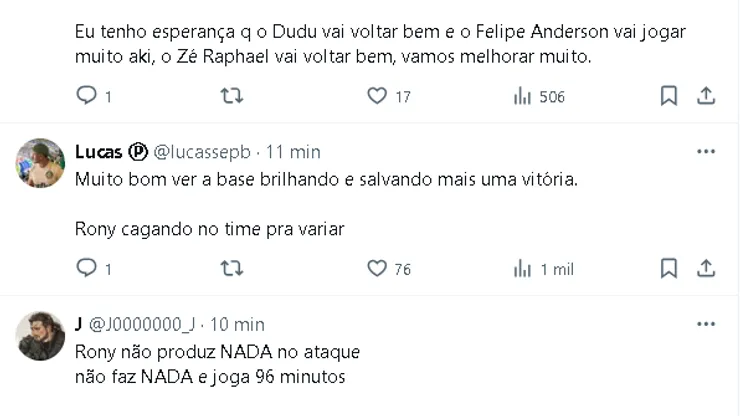The width and height of the screenshot is (740, 416).
Task: Visit the @J0000000_J profile handle
Action: pyautogui.click(x=145, y=324)
